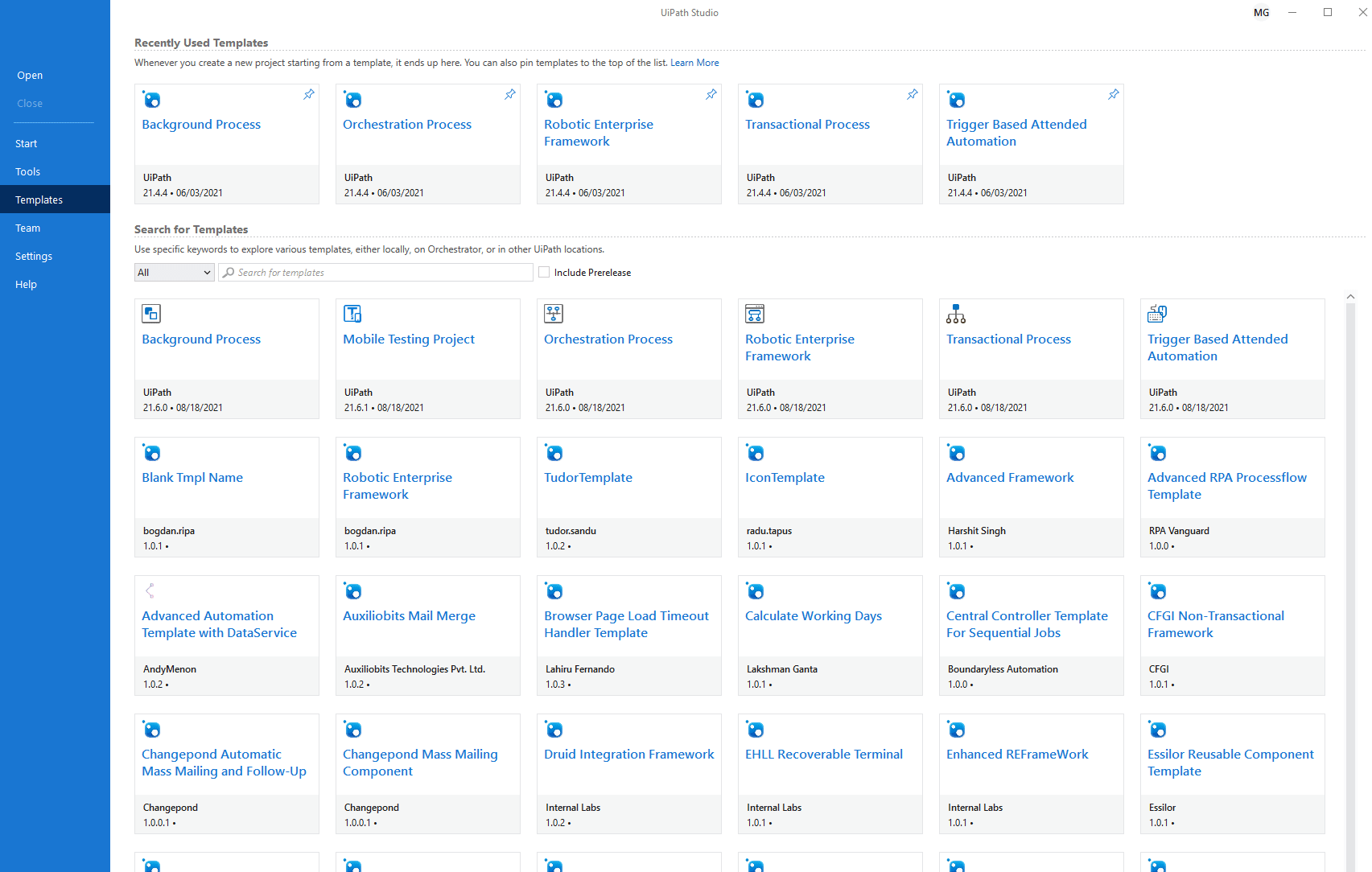
Task: Open the Druid Integration Framework template title
Action: 629,755
